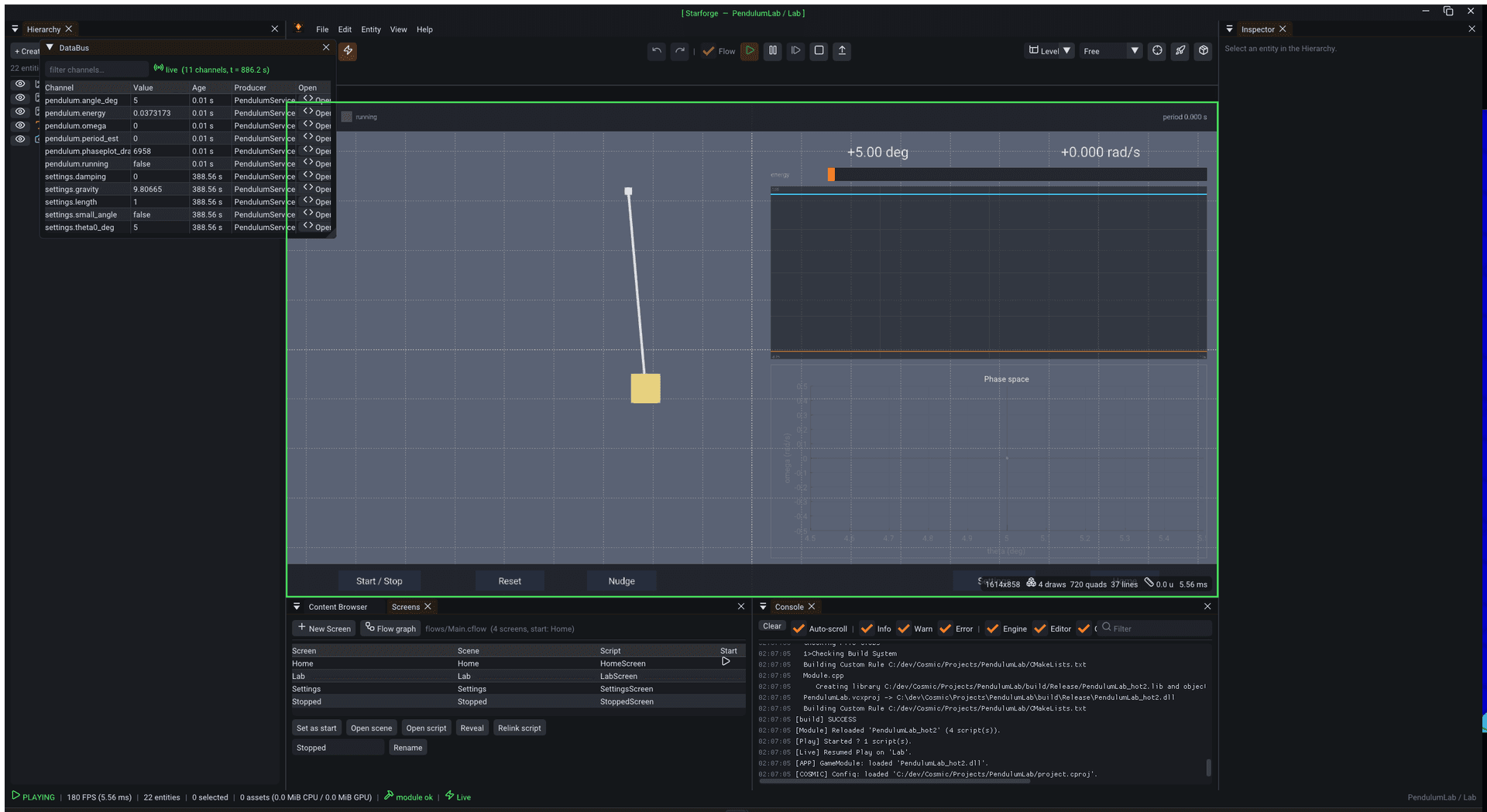This screenshot has height=812, width=1487.
Task: Open the Edit menu
Action: click(345, 29)
